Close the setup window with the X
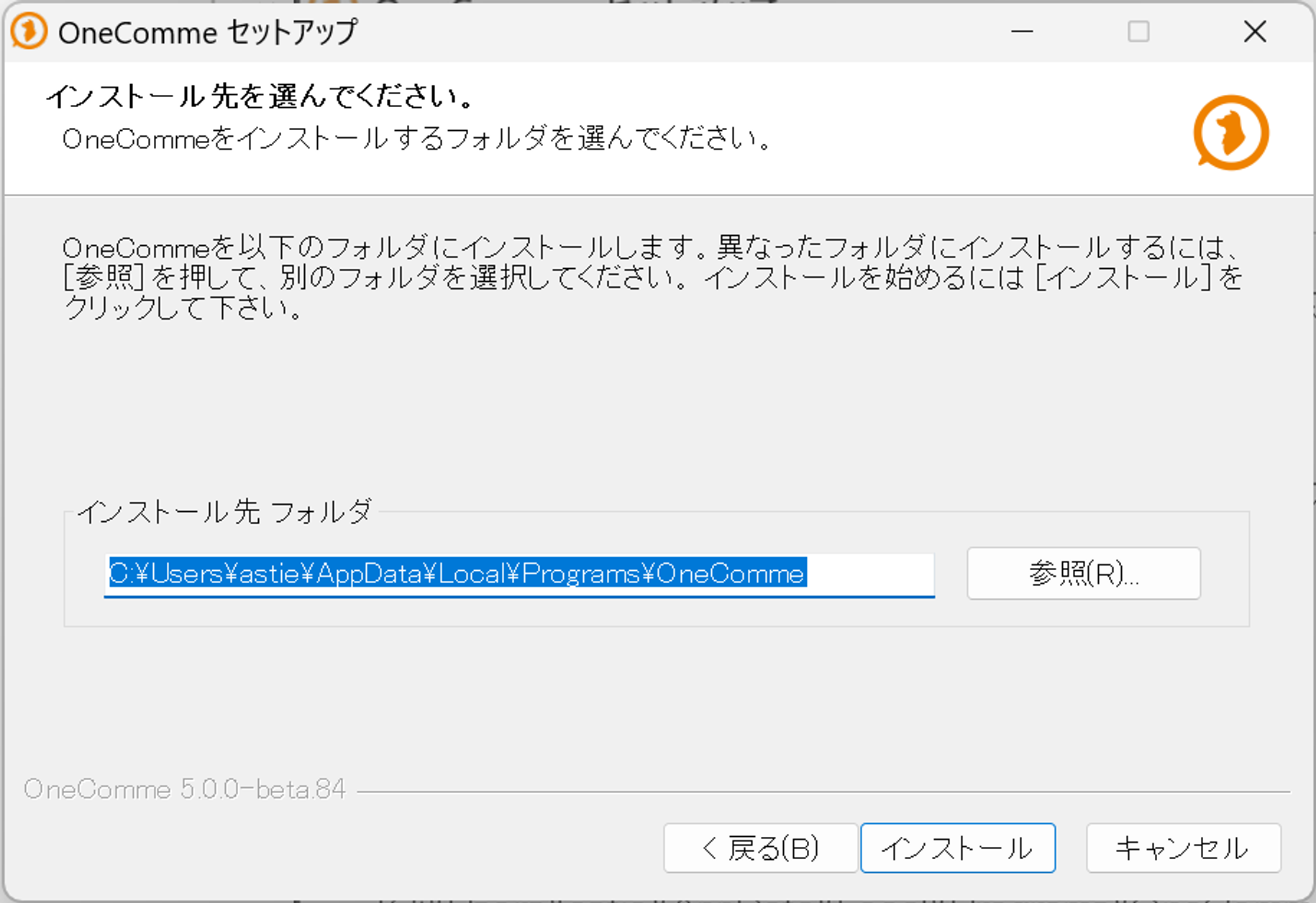Viewport: 1316px width, 903px height. coord(1255,32)
